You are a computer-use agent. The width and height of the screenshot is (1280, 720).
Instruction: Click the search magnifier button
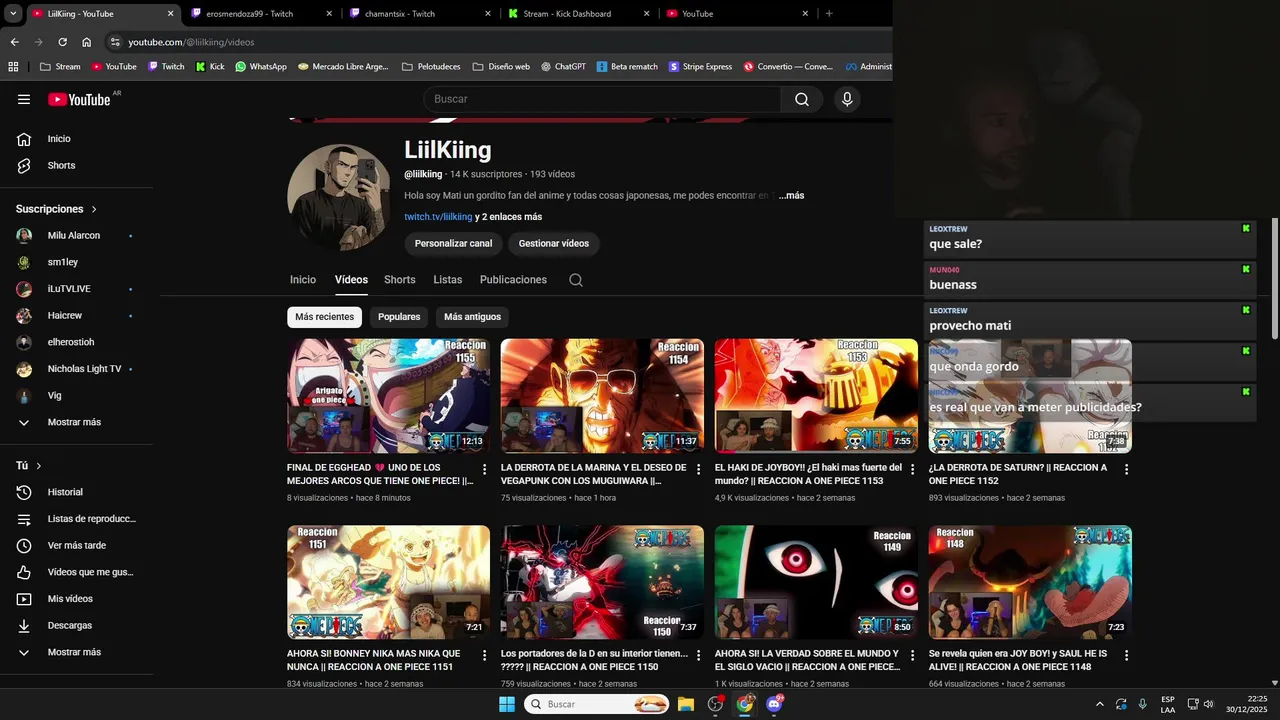(x=802, y=99)
